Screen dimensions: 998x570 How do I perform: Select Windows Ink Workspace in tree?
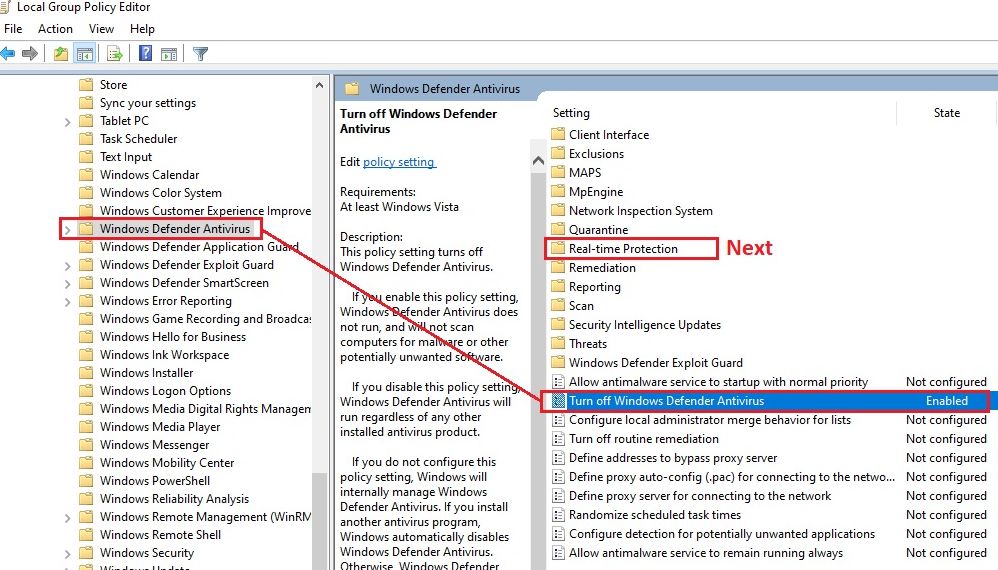pos(164,355)
